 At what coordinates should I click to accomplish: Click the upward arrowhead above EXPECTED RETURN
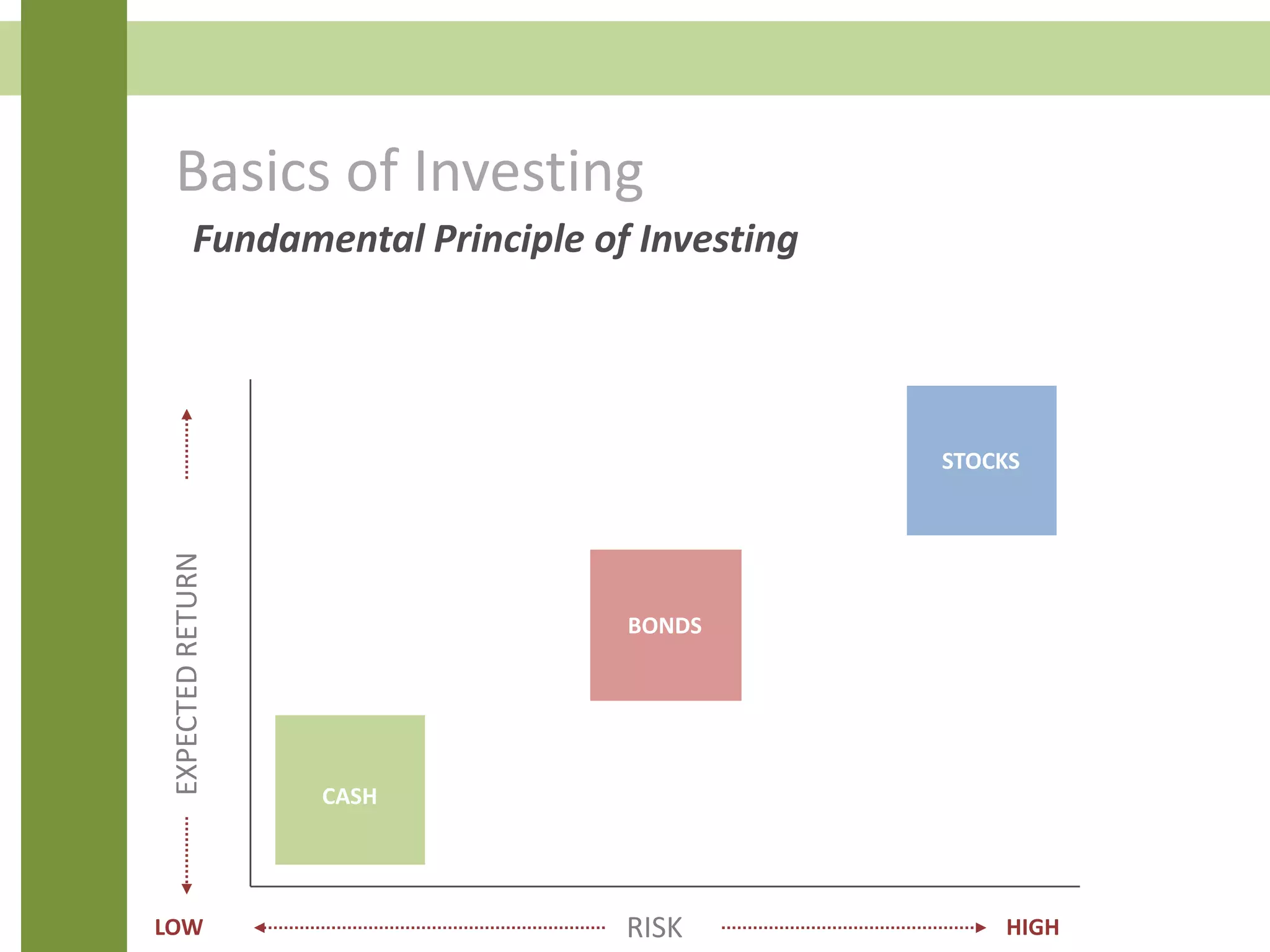187,415
